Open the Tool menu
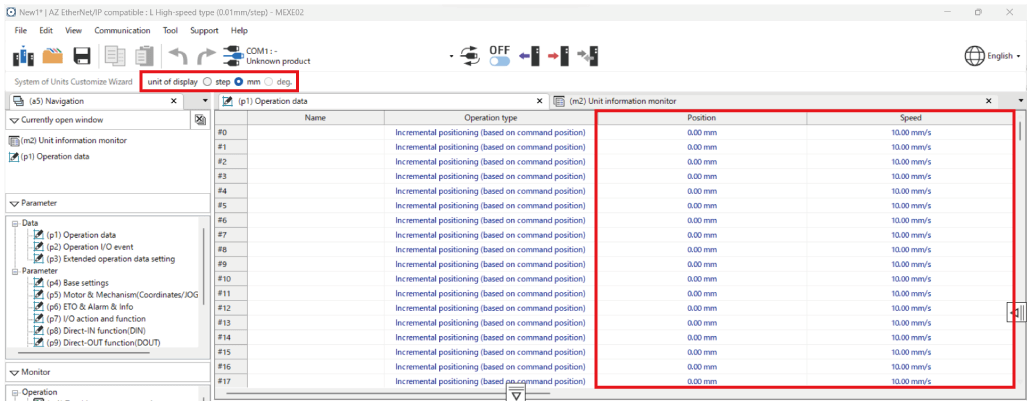Screen dimensions: 1032x405 170,30
